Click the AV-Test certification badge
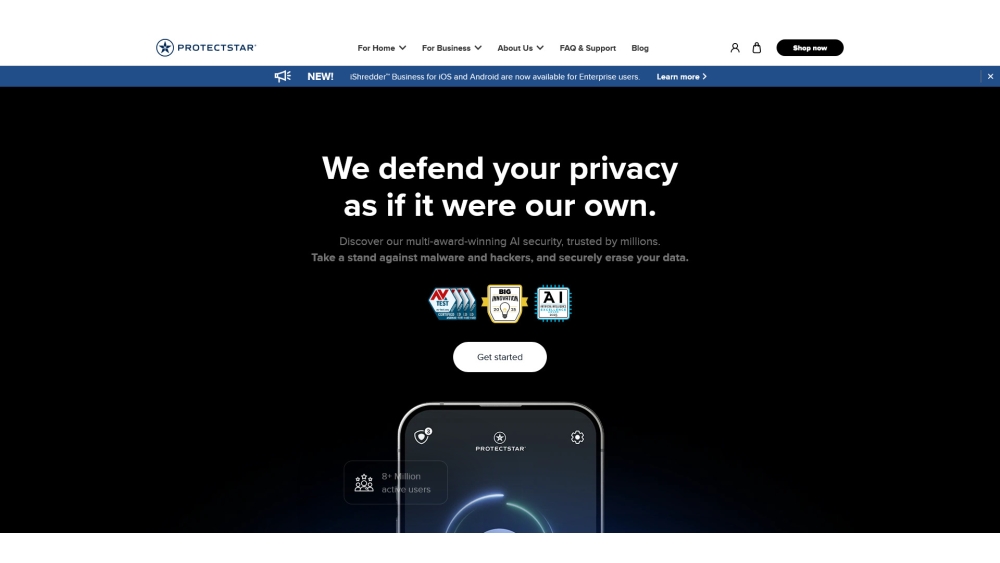 pyautogui.click(x=452, y=303)
